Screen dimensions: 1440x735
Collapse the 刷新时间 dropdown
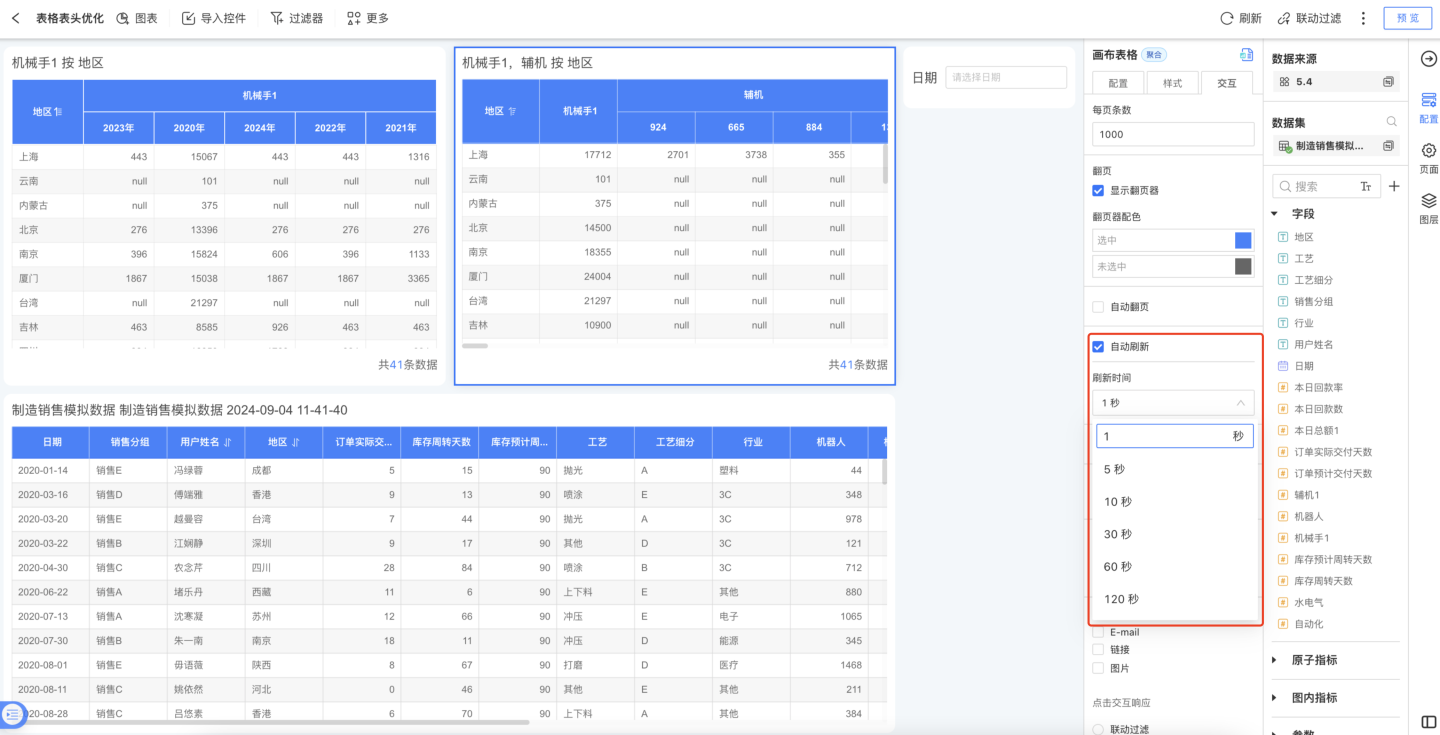click(1240, 403)
